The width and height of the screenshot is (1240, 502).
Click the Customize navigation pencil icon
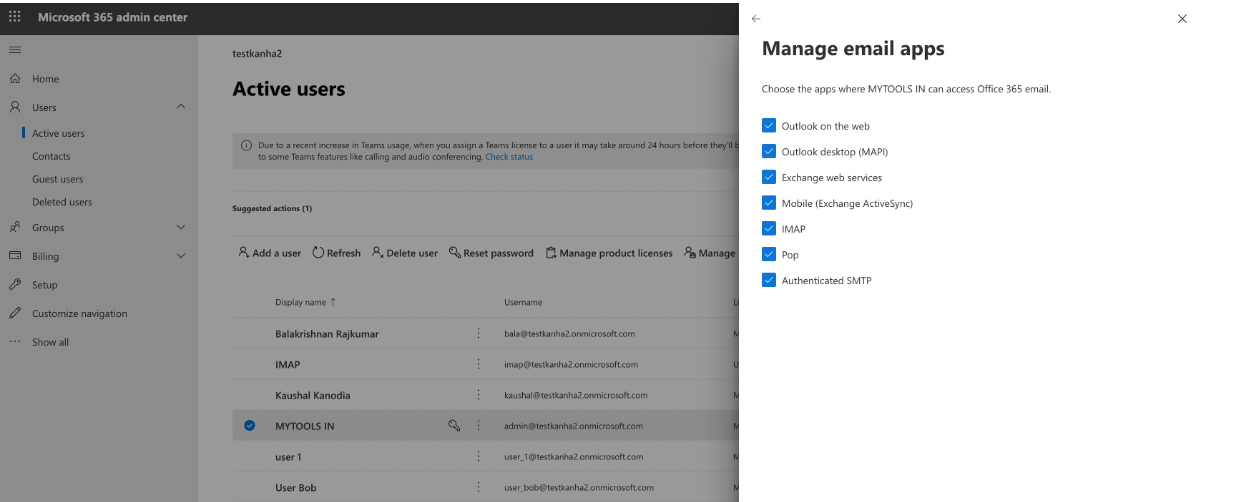(x=15, y=313)
